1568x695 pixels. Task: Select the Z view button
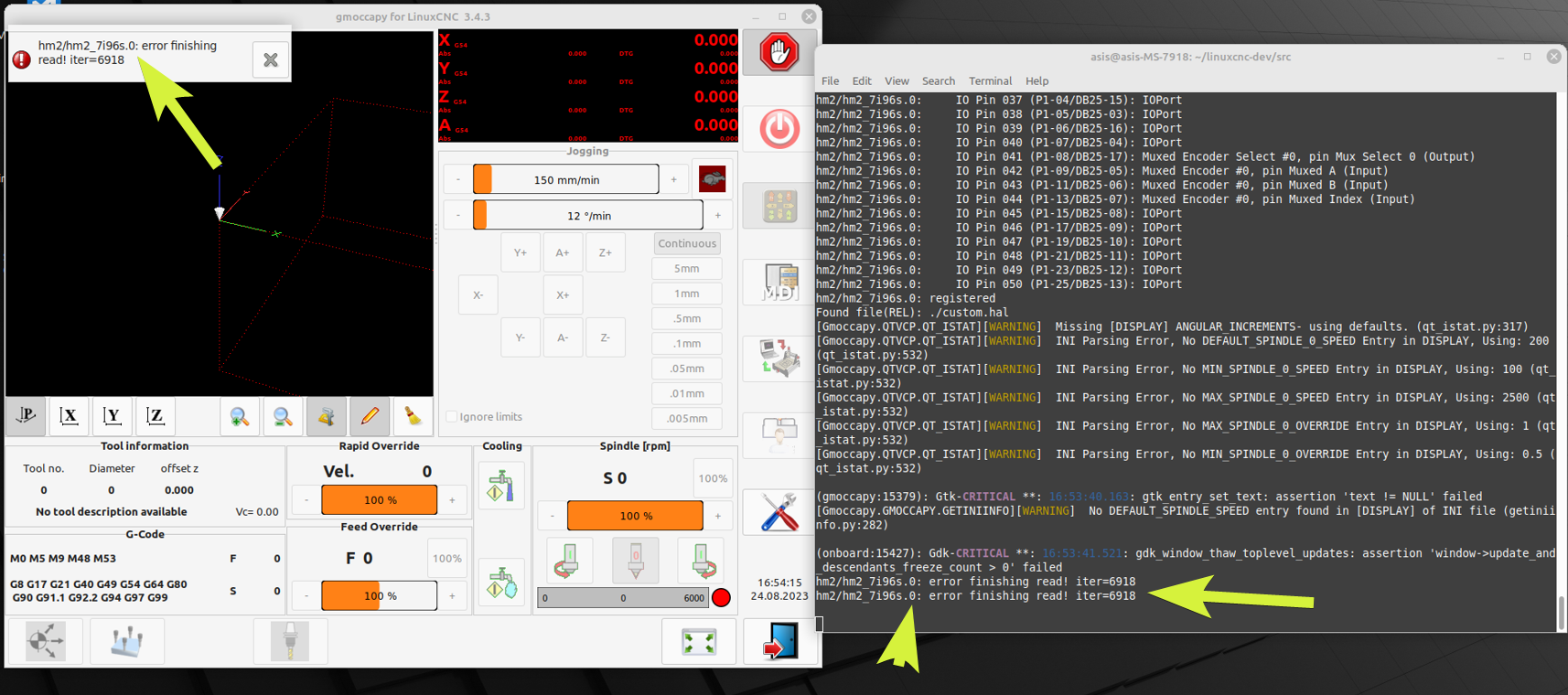pos(156,416)
